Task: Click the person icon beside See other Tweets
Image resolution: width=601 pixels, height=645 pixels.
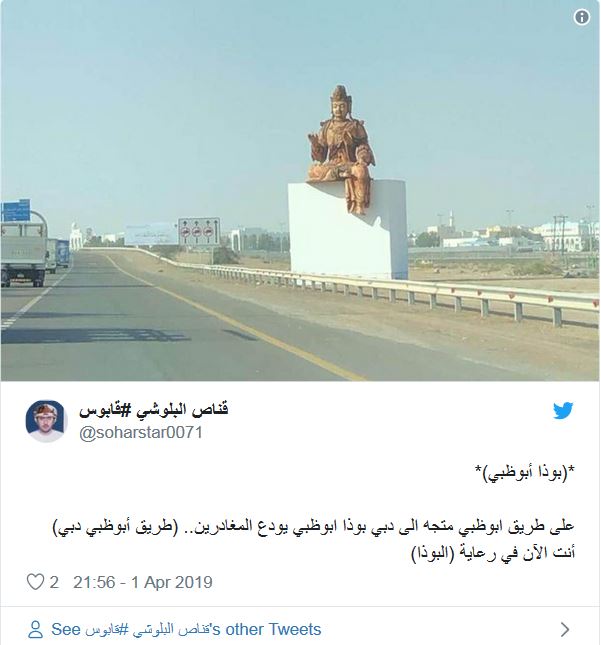Action: pos(35,629)
